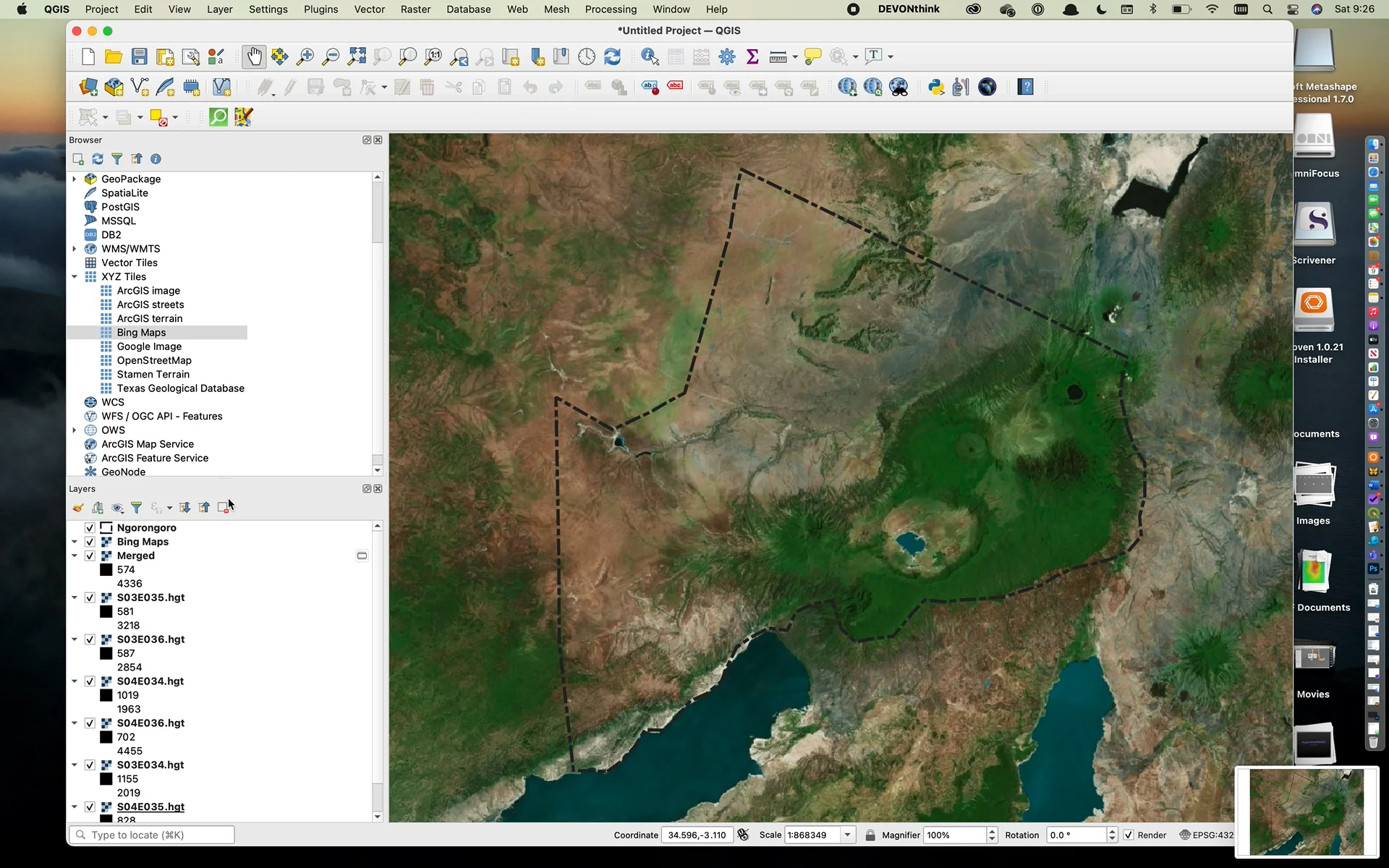Disable the S03E035.hgt layer visibility
The image size is (1389, 868).
(x=90, y=597)
